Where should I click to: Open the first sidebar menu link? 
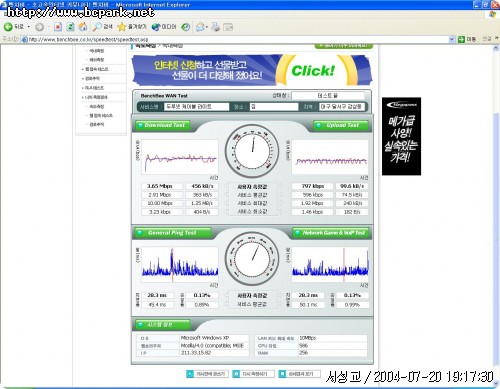97,51
